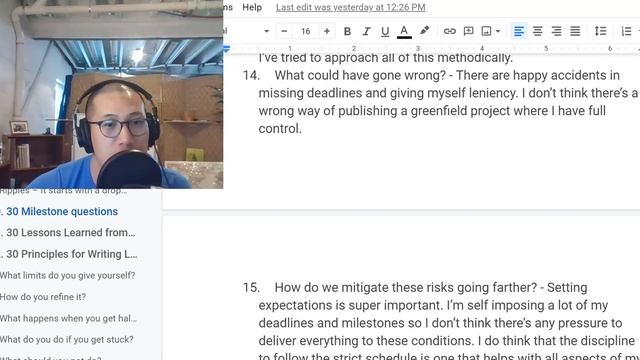Jump to 30 Principles for Writing outline item
This screenshot has width=640, height=360.
[71, 254]
